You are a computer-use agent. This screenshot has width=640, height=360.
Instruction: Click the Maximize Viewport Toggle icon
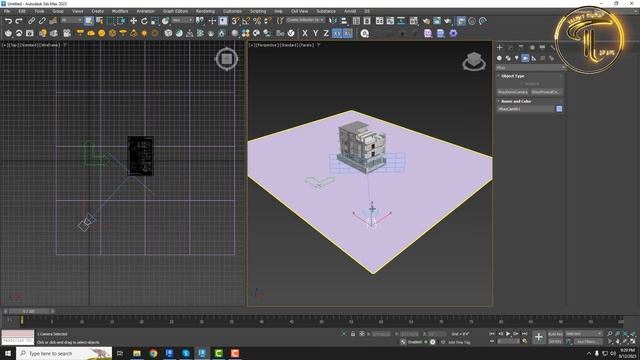tap(633, 341)
